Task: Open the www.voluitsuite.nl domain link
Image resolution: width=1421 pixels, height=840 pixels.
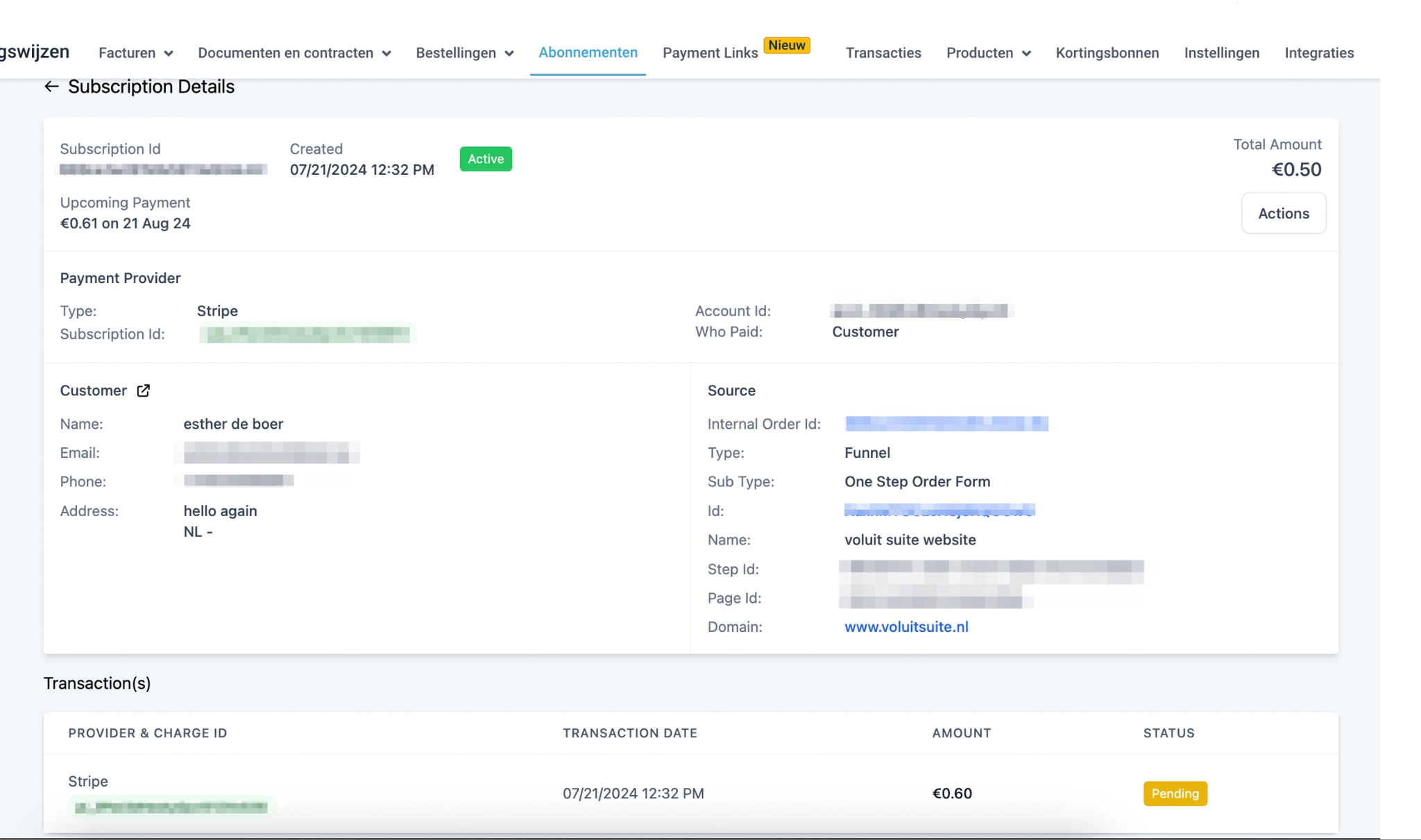Action: point(905,627)
